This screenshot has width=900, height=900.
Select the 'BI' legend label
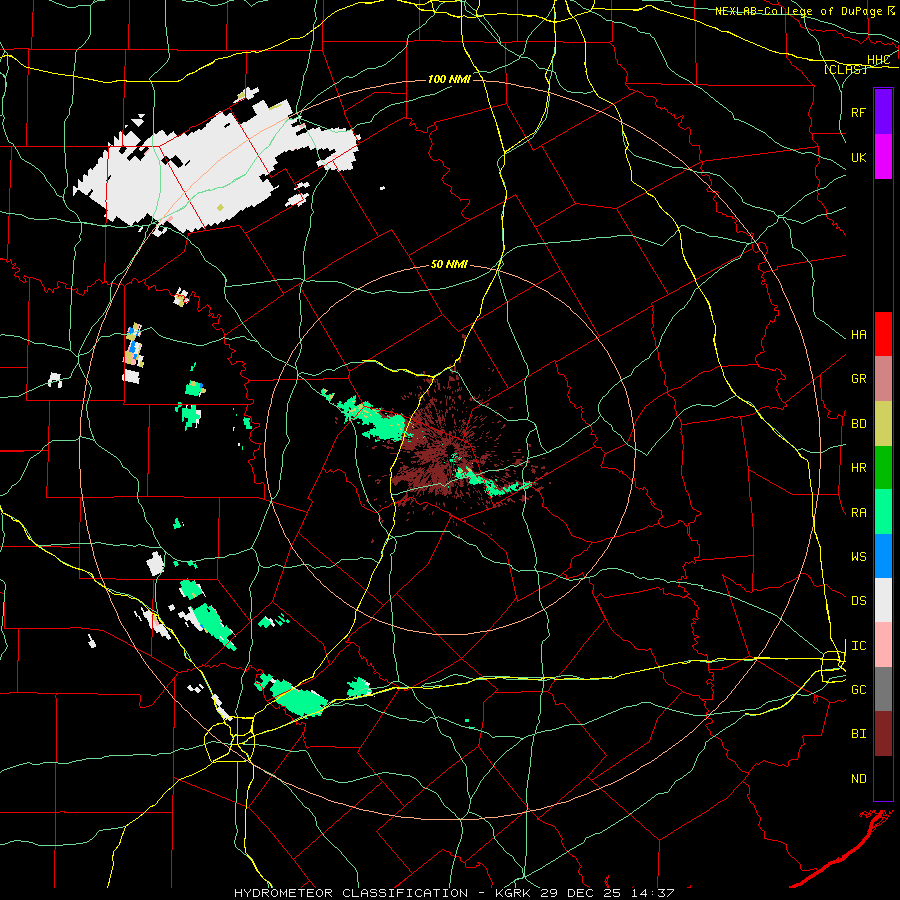coord(859,734)
